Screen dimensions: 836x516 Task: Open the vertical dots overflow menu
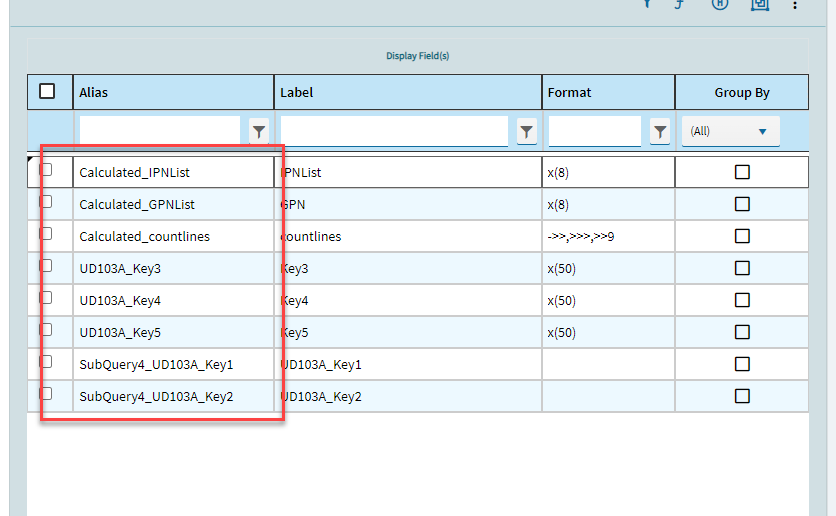[x=794, y=5]
